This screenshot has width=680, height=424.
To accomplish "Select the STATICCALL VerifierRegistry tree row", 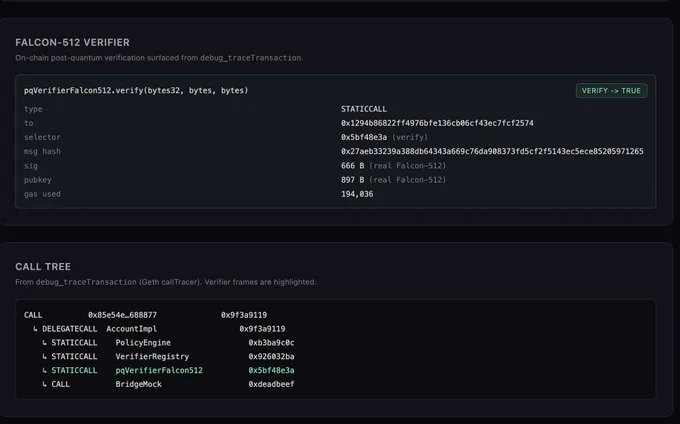I will coord(168,356).
